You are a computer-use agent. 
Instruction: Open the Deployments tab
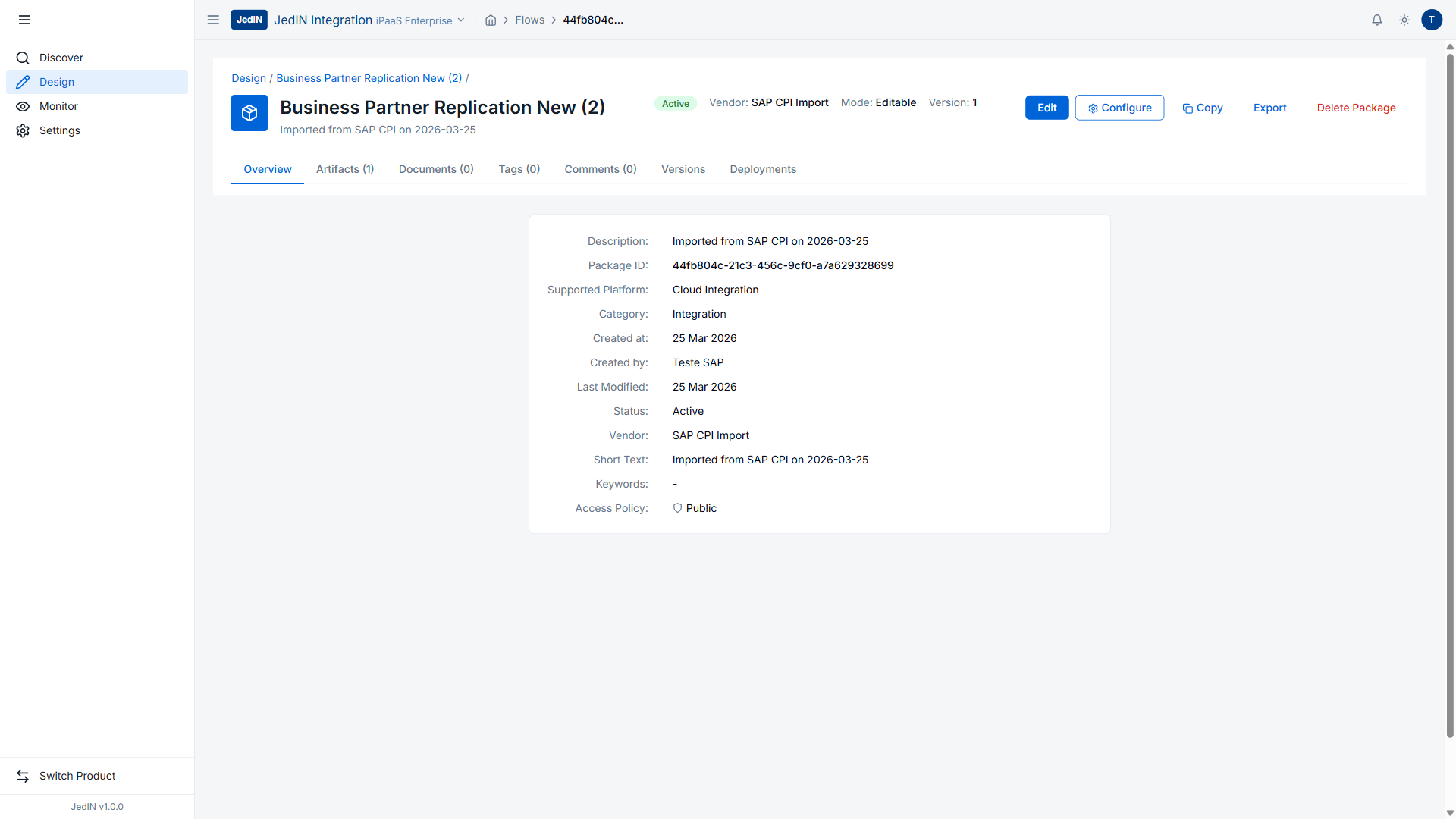[763, 169]
